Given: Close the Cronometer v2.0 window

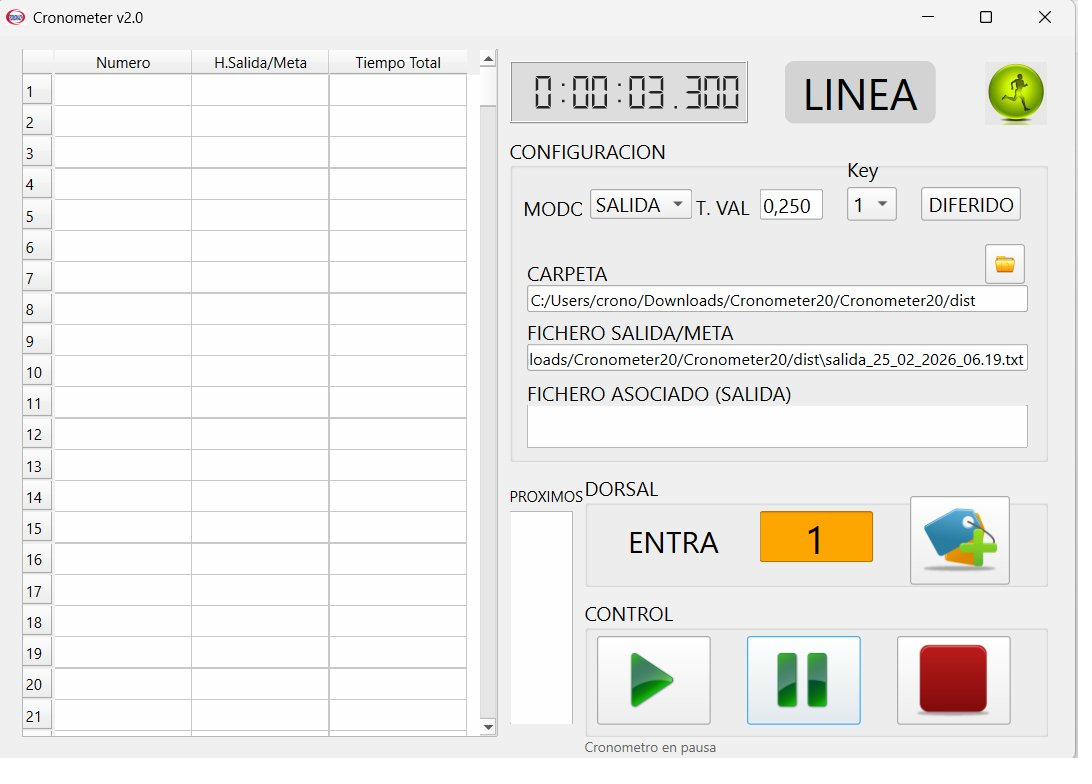Looking at the screenshot, I should point(1045,17).
